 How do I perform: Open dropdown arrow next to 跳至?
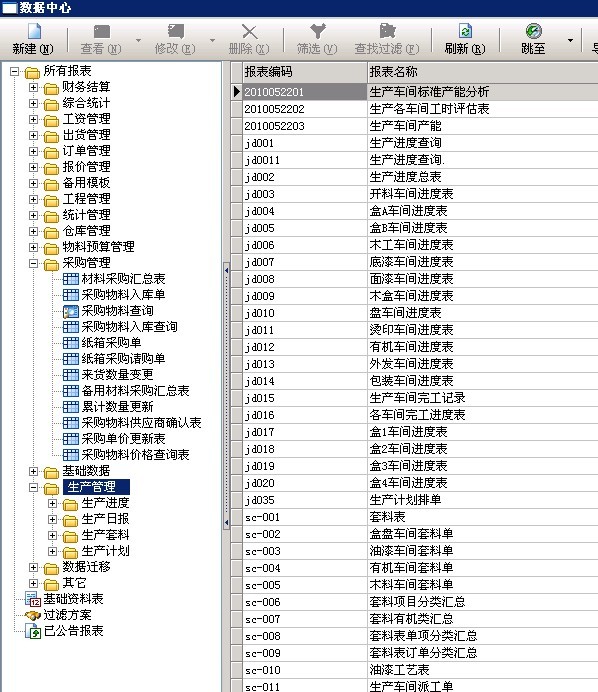click(570, 41)
